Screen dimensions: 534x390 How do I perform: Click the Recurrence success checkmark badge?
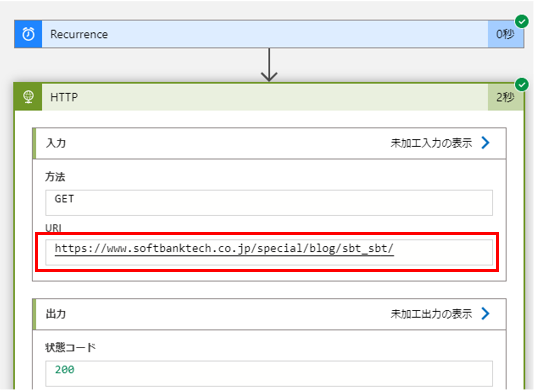coord(522,21)
